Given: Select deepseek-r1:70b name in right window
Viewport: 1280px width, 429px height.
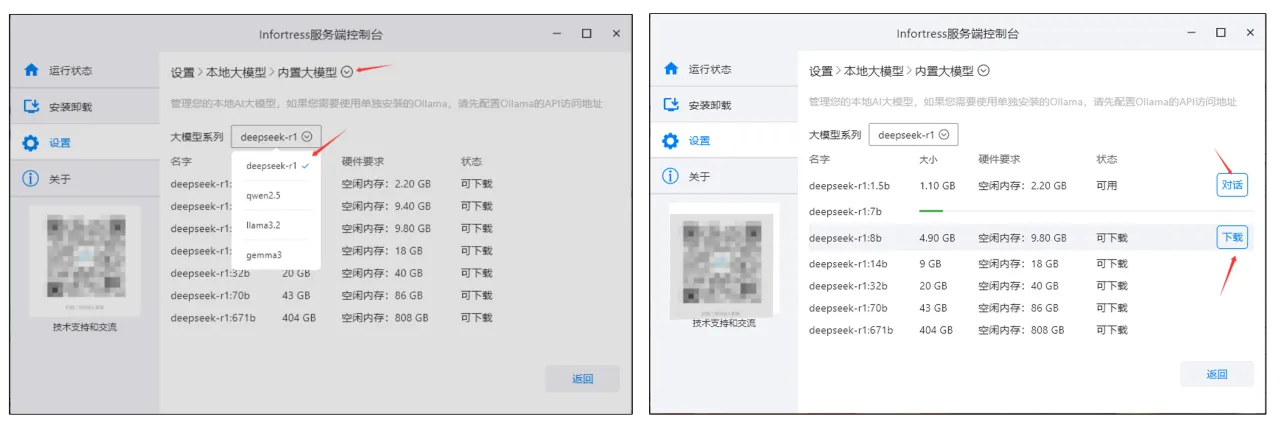Looking at the screenshot, I should [847, 308].
